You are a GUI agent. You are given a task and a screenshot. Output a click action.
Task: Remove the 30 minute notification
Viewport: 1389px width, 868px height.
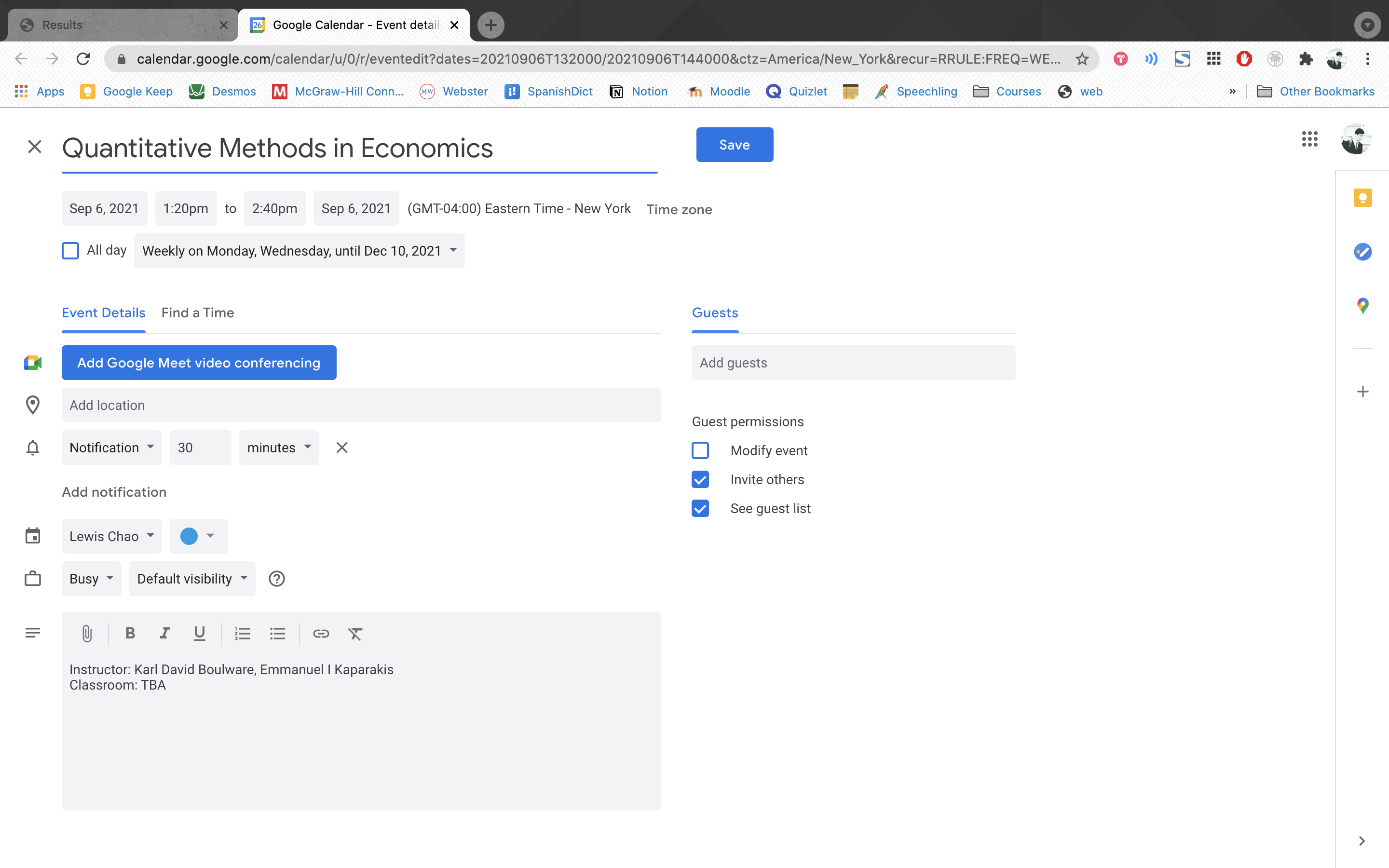pos(342,447)
